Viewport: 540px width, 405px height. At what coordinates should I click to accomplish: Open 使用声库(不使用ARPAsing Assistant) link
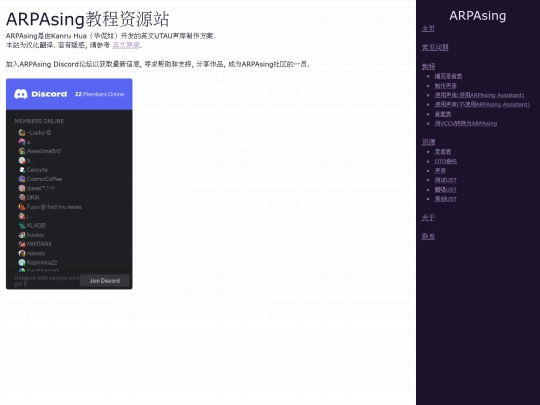pos(482,104)
